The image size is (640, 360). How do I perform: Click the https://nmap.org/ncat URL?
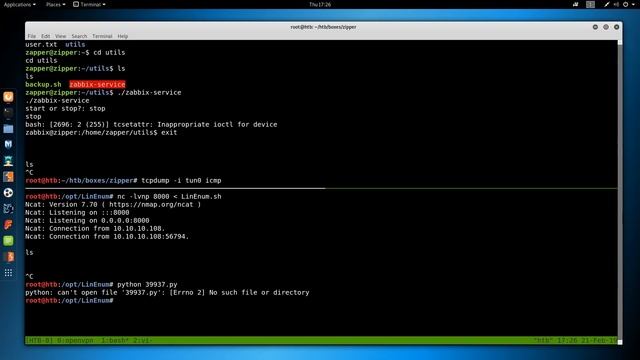pos(151,204)
